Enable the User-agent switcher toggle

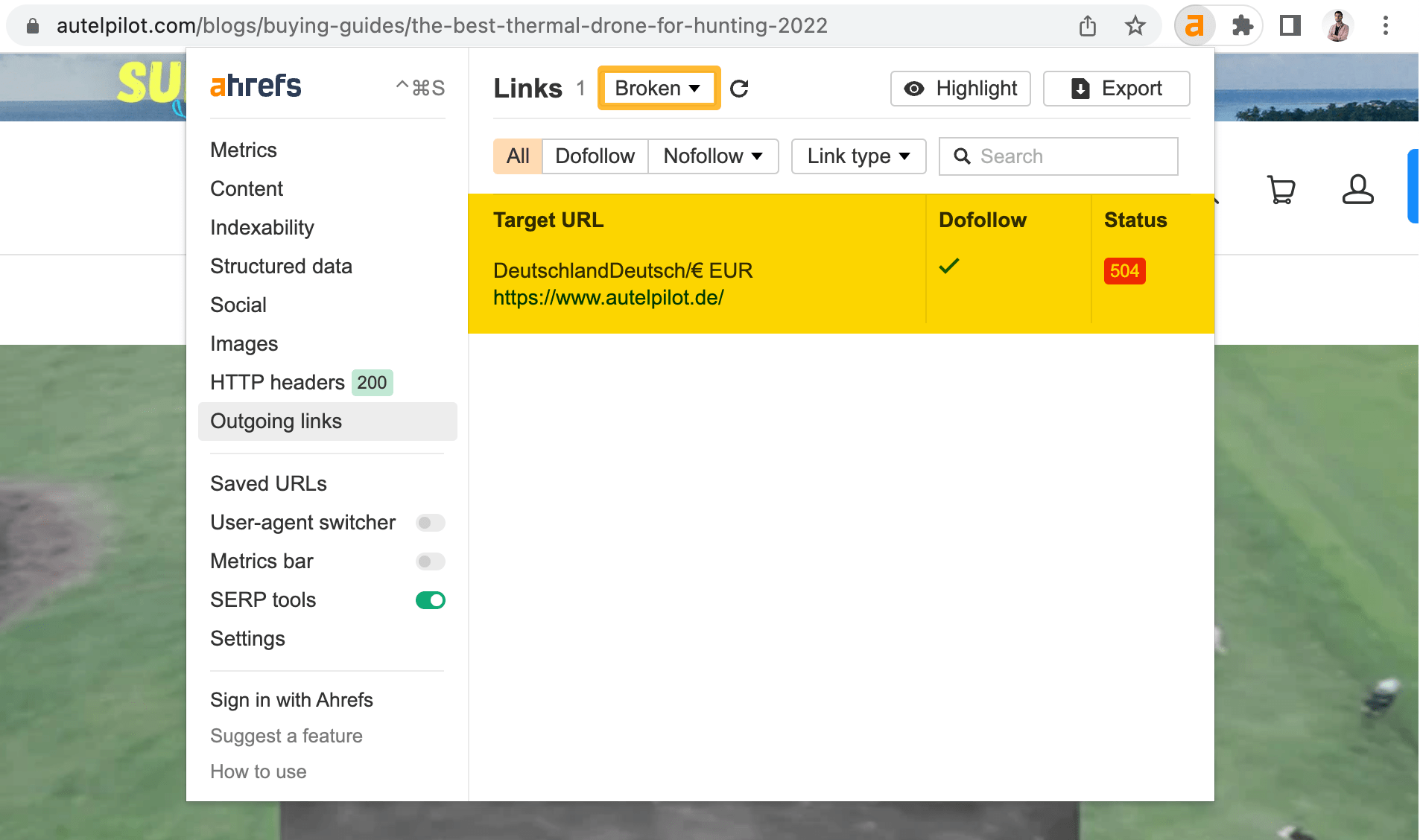(430, 523)
